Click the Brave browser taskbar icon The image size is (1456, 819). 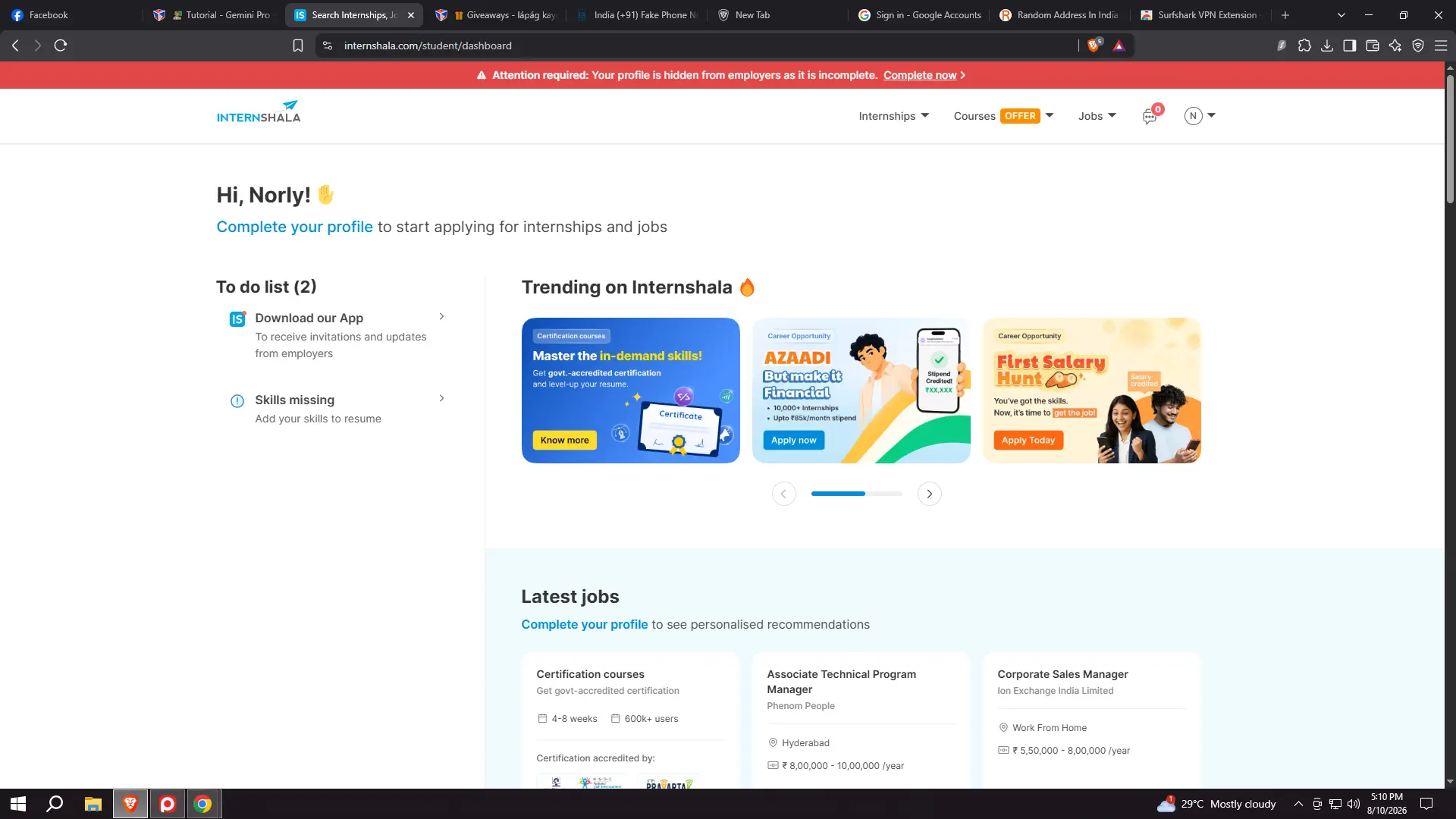pyautogui.click(x=130, y=804)
